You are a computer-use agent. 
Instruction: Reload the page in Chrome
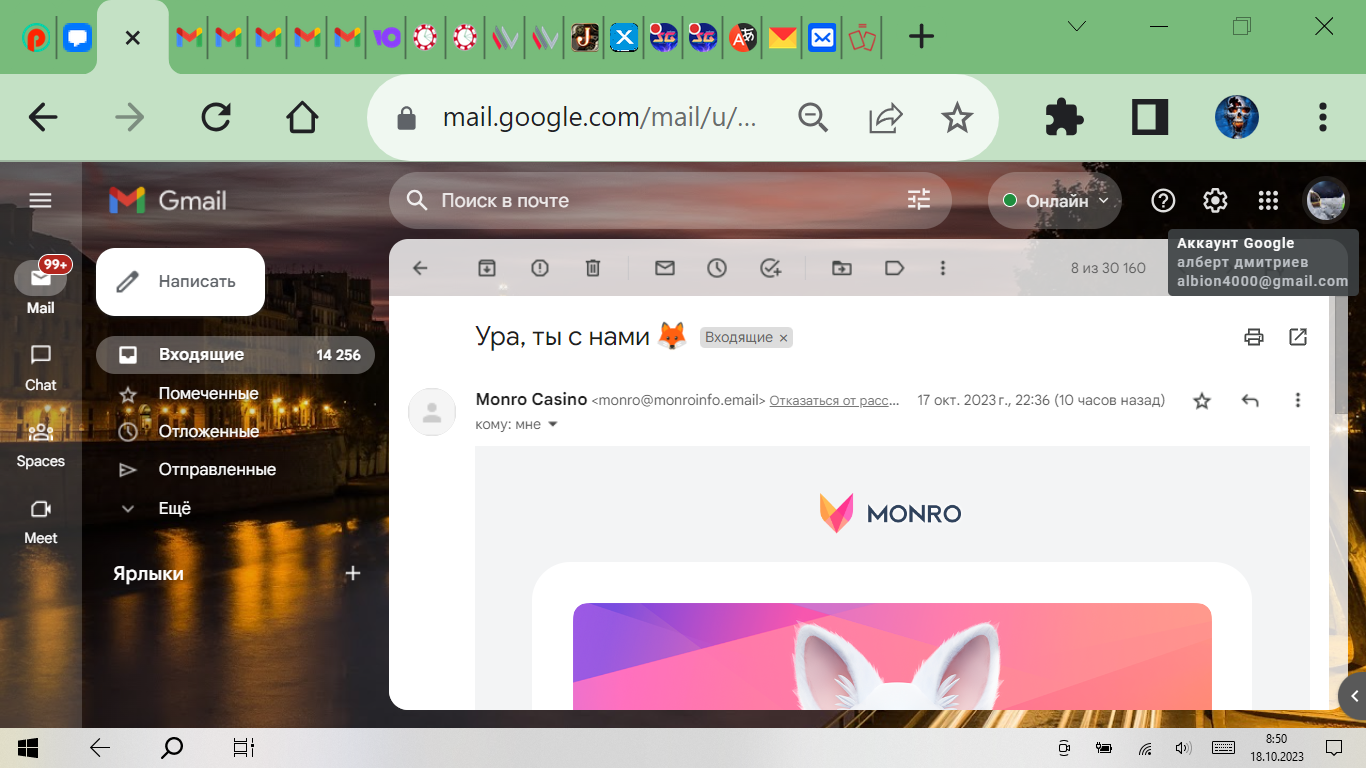216,118
